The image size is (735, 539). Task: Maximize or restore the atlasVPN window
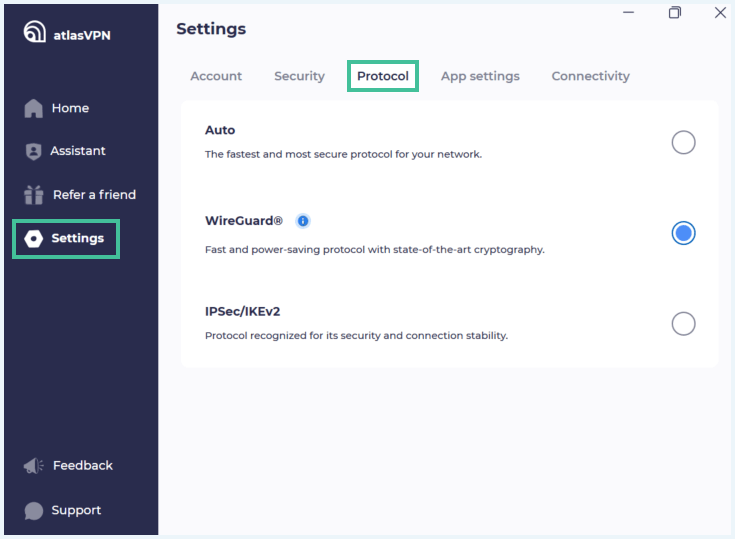coord(675,12)
